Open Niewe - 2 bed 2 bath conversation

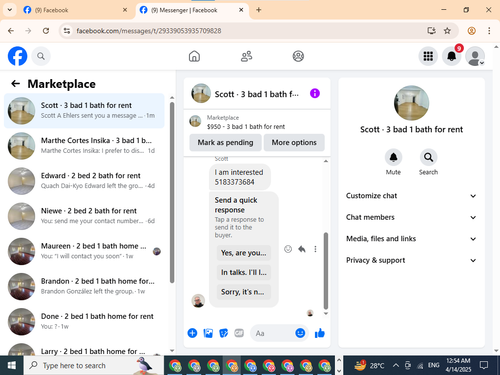point(84,216)
